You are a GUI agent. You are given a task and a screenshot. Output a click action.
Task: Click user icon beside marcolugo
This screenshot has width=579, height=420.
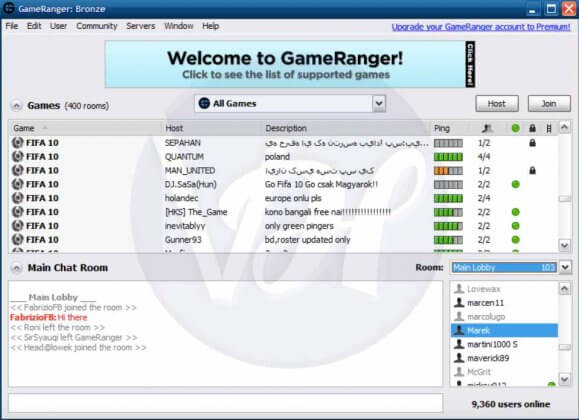pyautogui.click(x=459, y=316)
